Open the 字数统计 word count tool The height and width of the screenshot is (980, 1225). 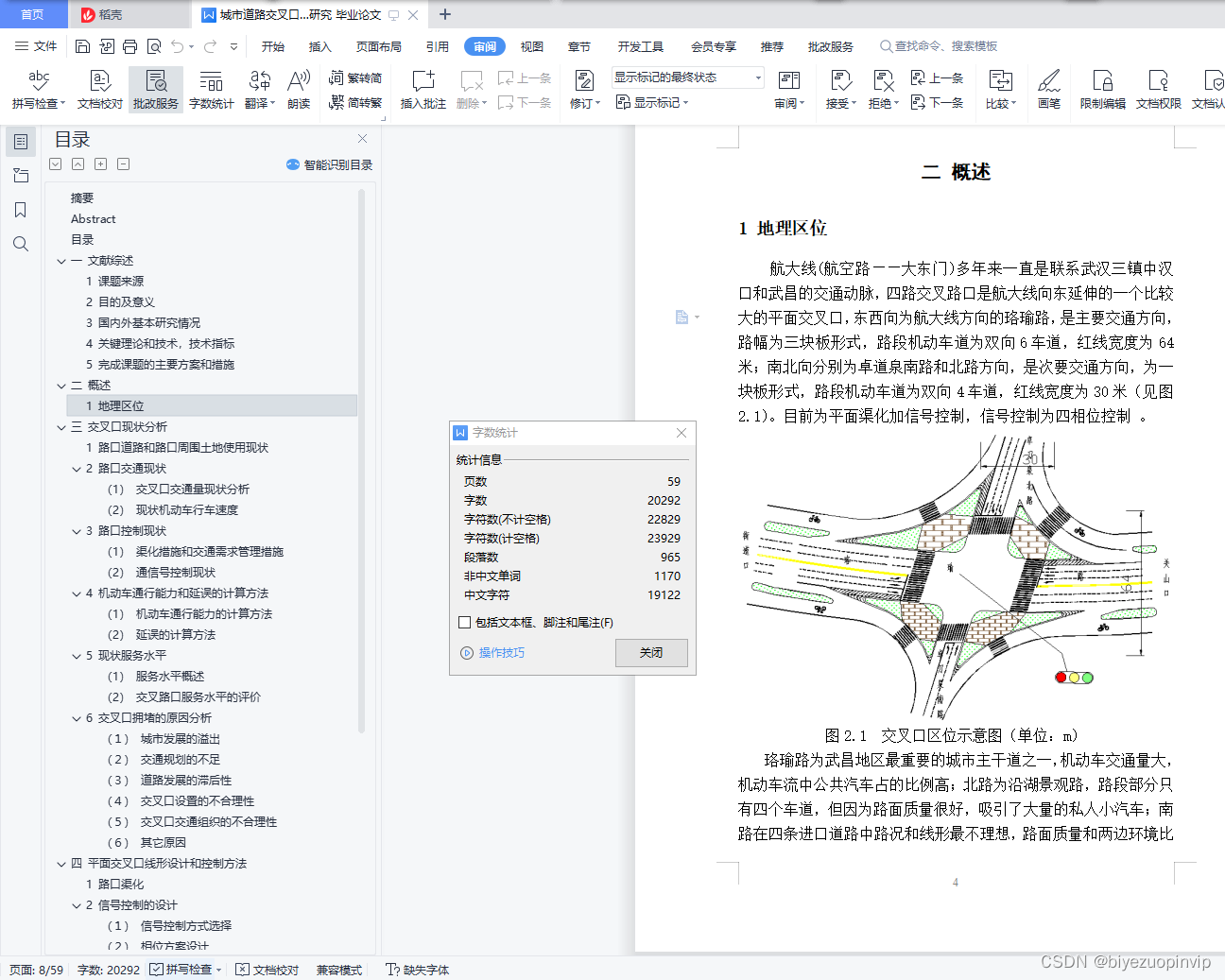point(211,90)
